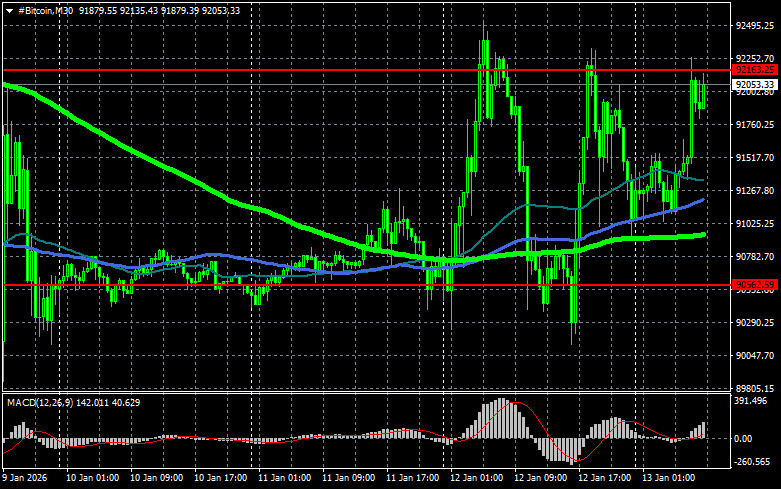Click the 391.496 MACD scale value
The height and width of the screenshot is (489, 781).
coord(751,401)
